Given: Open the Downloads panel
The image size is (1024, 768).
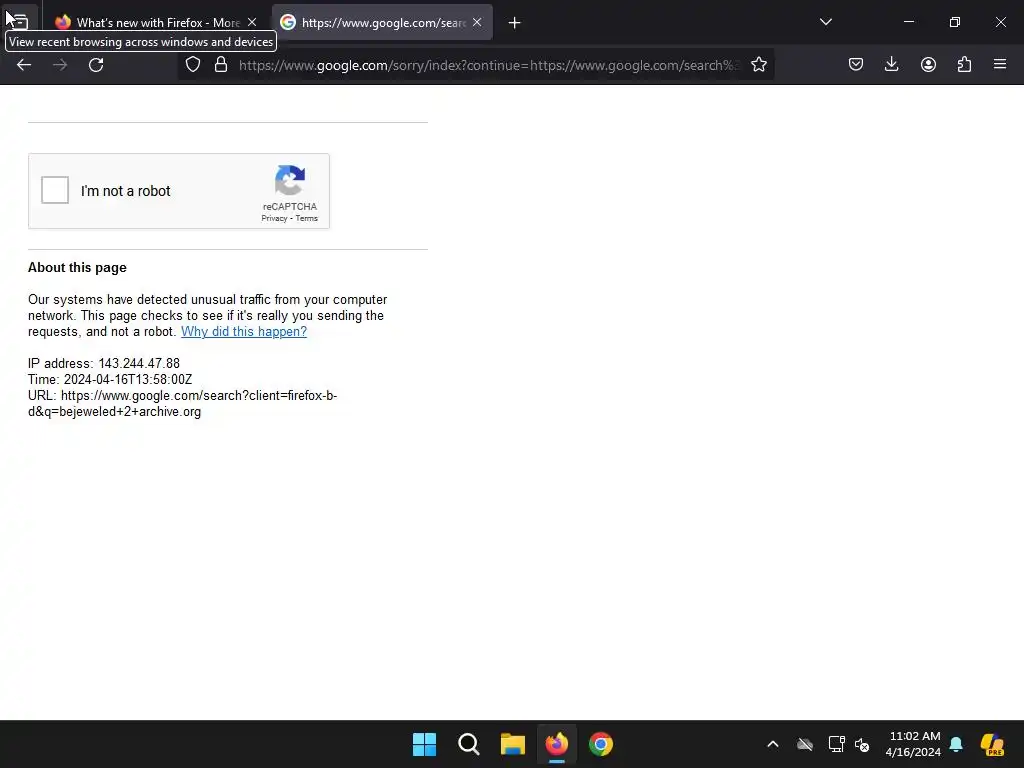Looking at the screenshot, I should point(891,64).
